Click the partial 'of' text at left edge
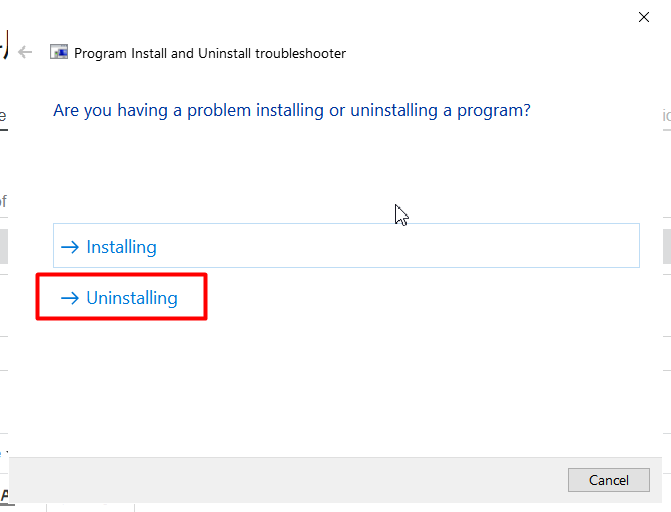671x512 pixels. (3, 201)
